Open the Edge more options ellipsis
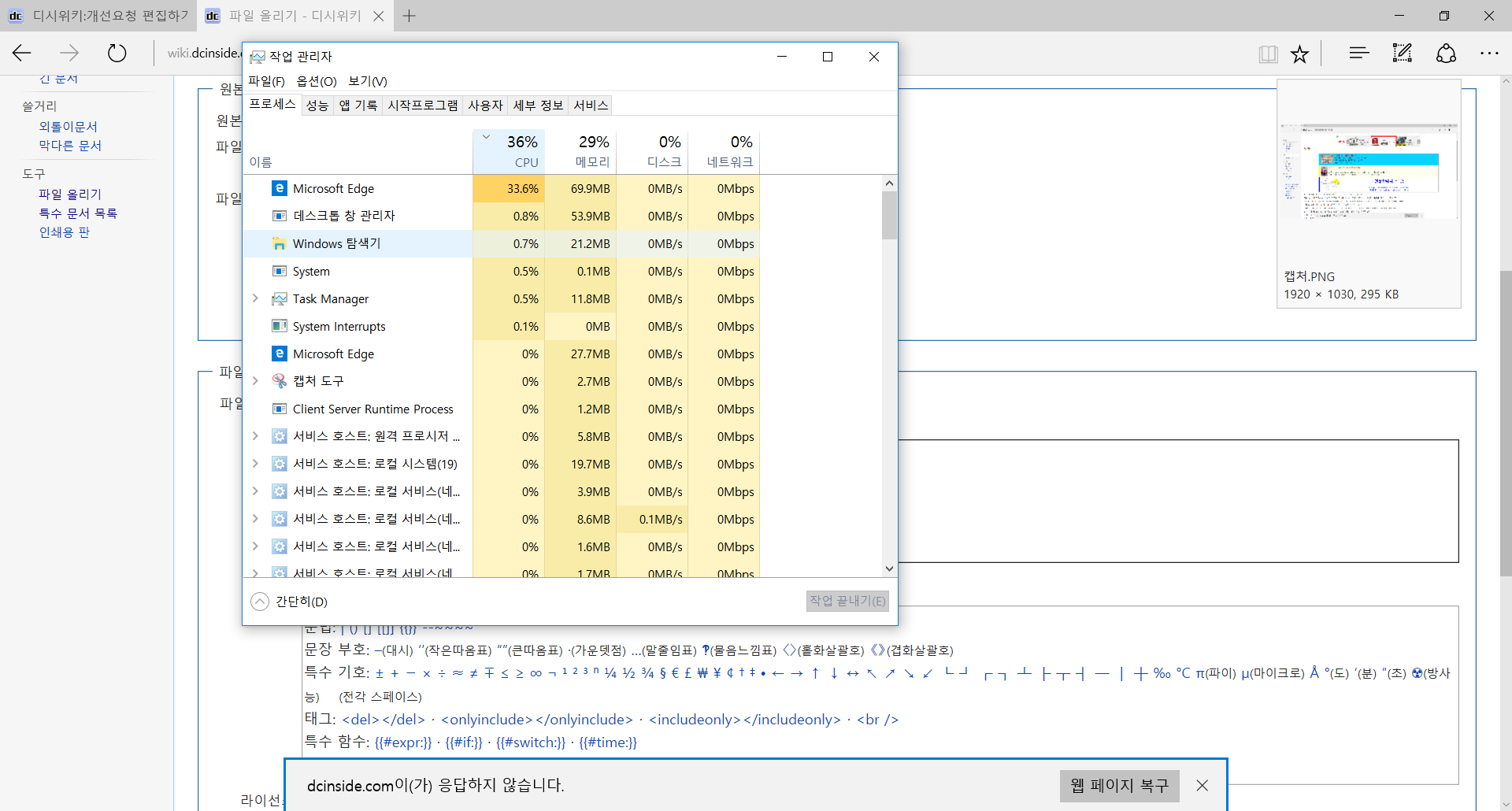This screenshot has width=1512, height=811. coord(1489,54)
